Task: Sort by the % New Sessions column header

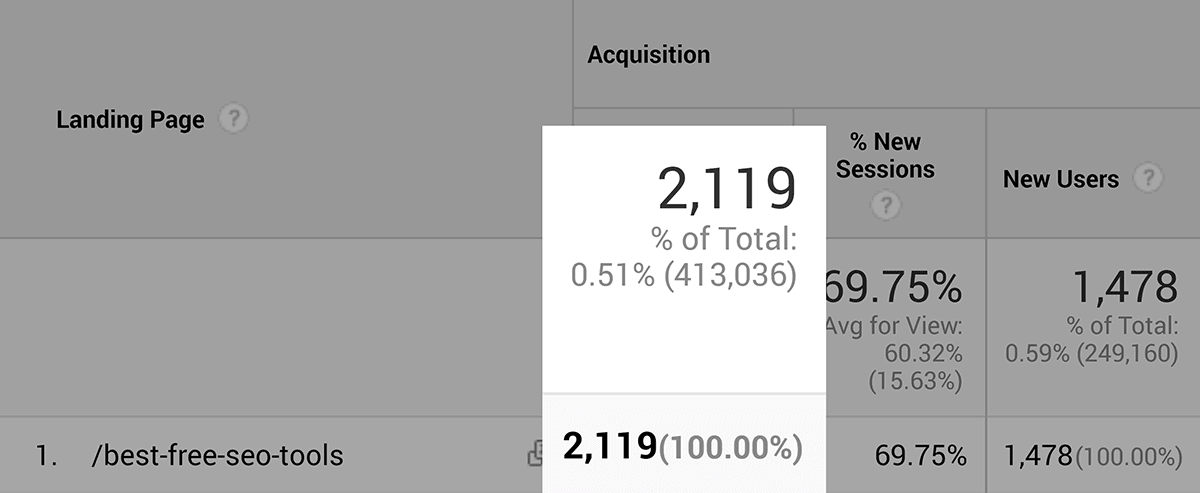Action: click(885, 155)
